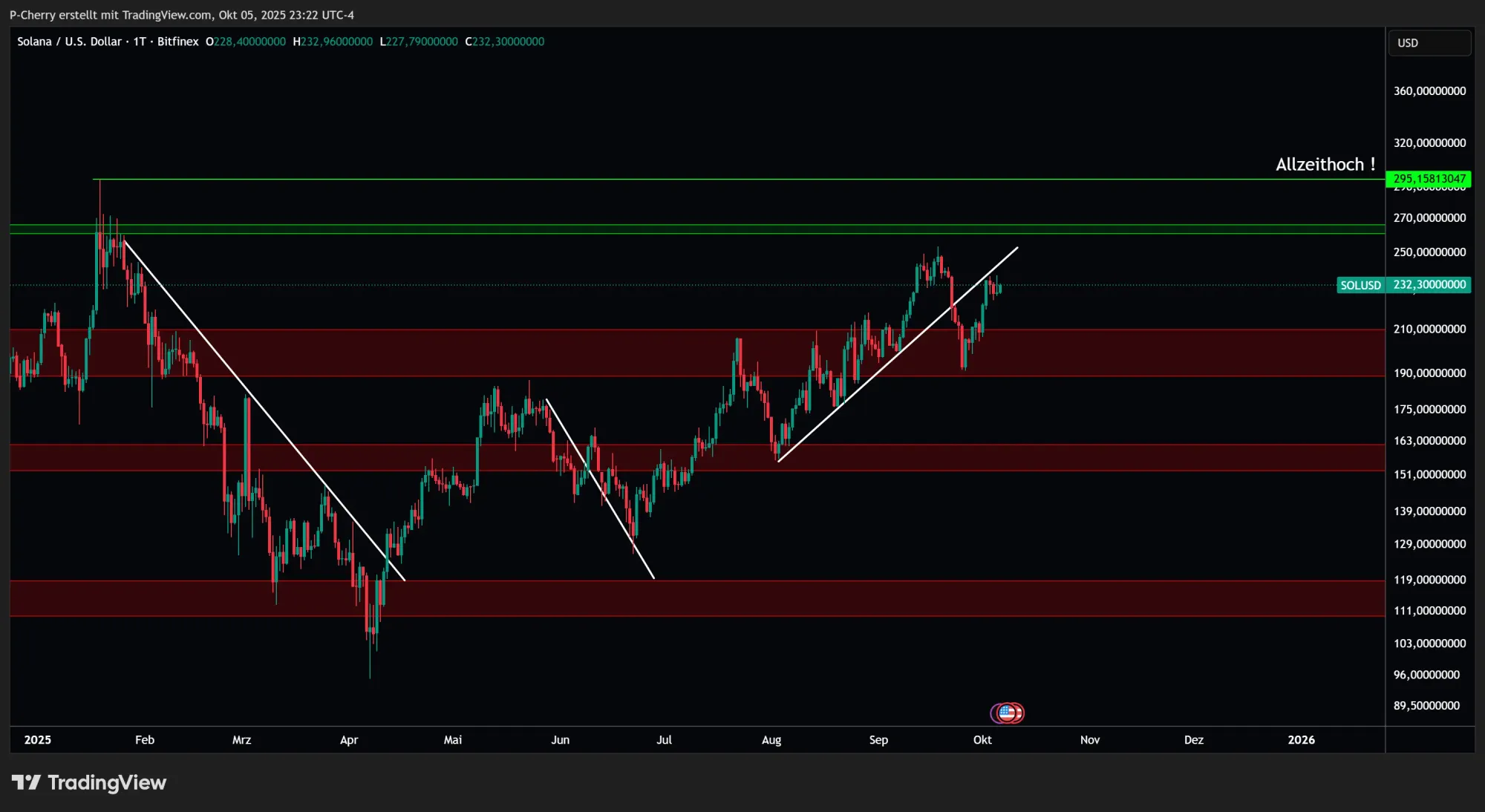Click the 'Allzeithoch !' text annotation

click(x=1325, y=165)
